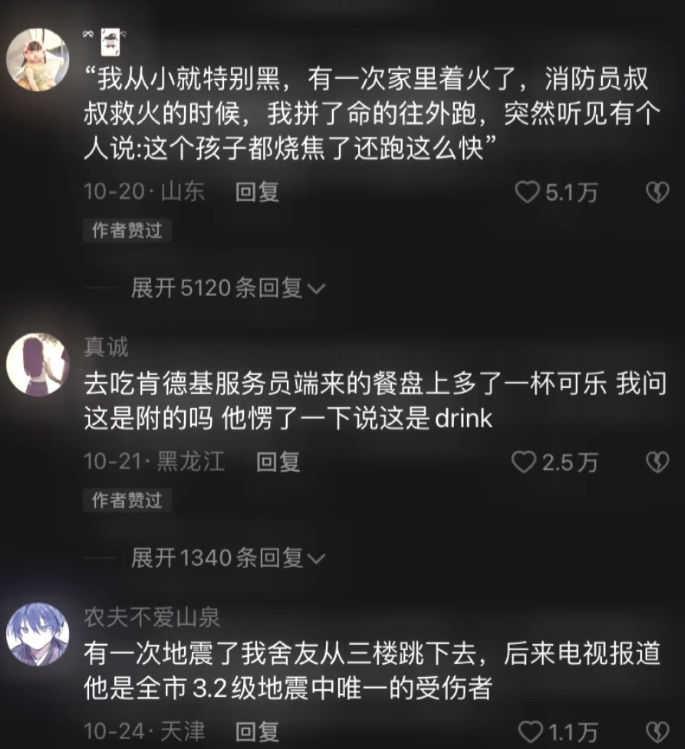Tap broken heart on the 黑龙江 comment

pos(657,462)
